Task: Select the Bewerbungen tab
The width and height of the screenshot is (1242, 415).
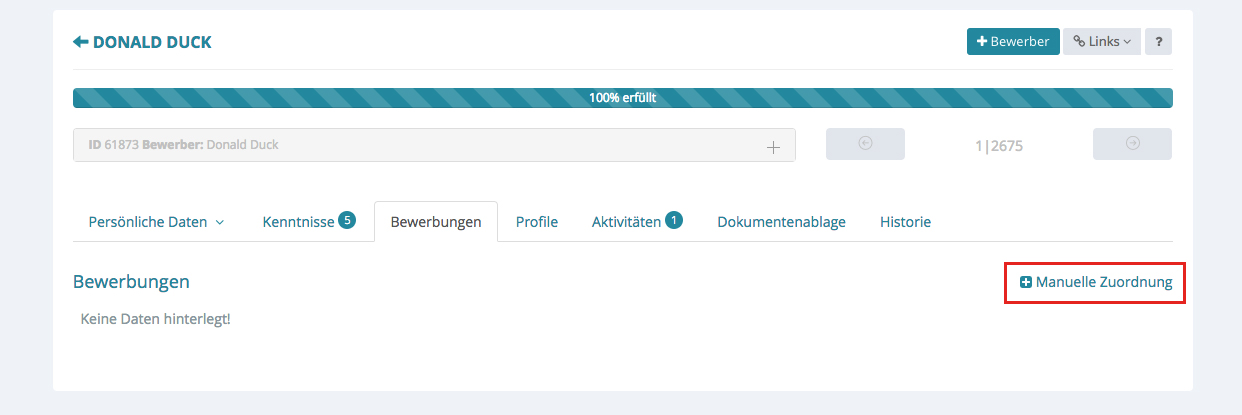Action: pyautogui.click(x=435, y=222)
